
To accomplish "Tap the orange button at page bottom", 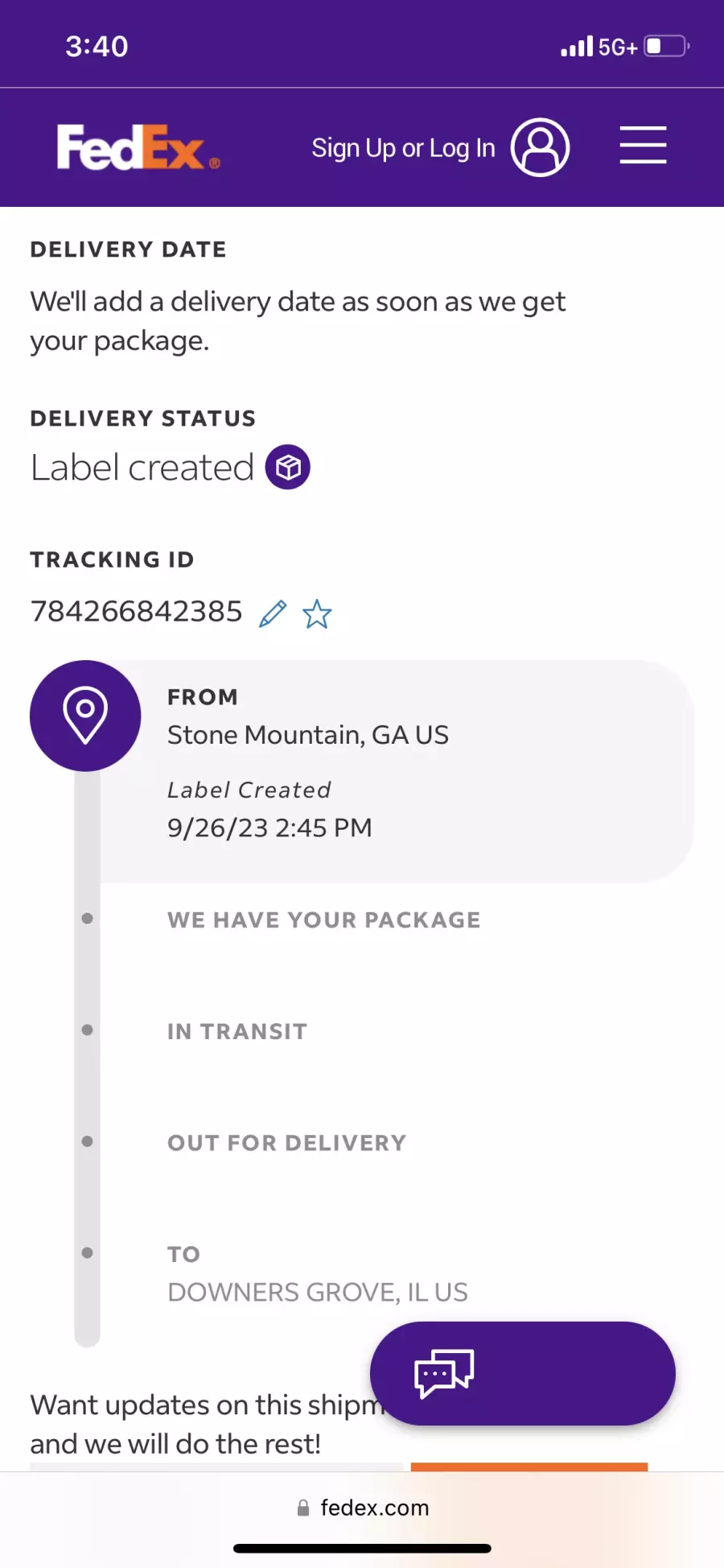I will click(529, 1467).
